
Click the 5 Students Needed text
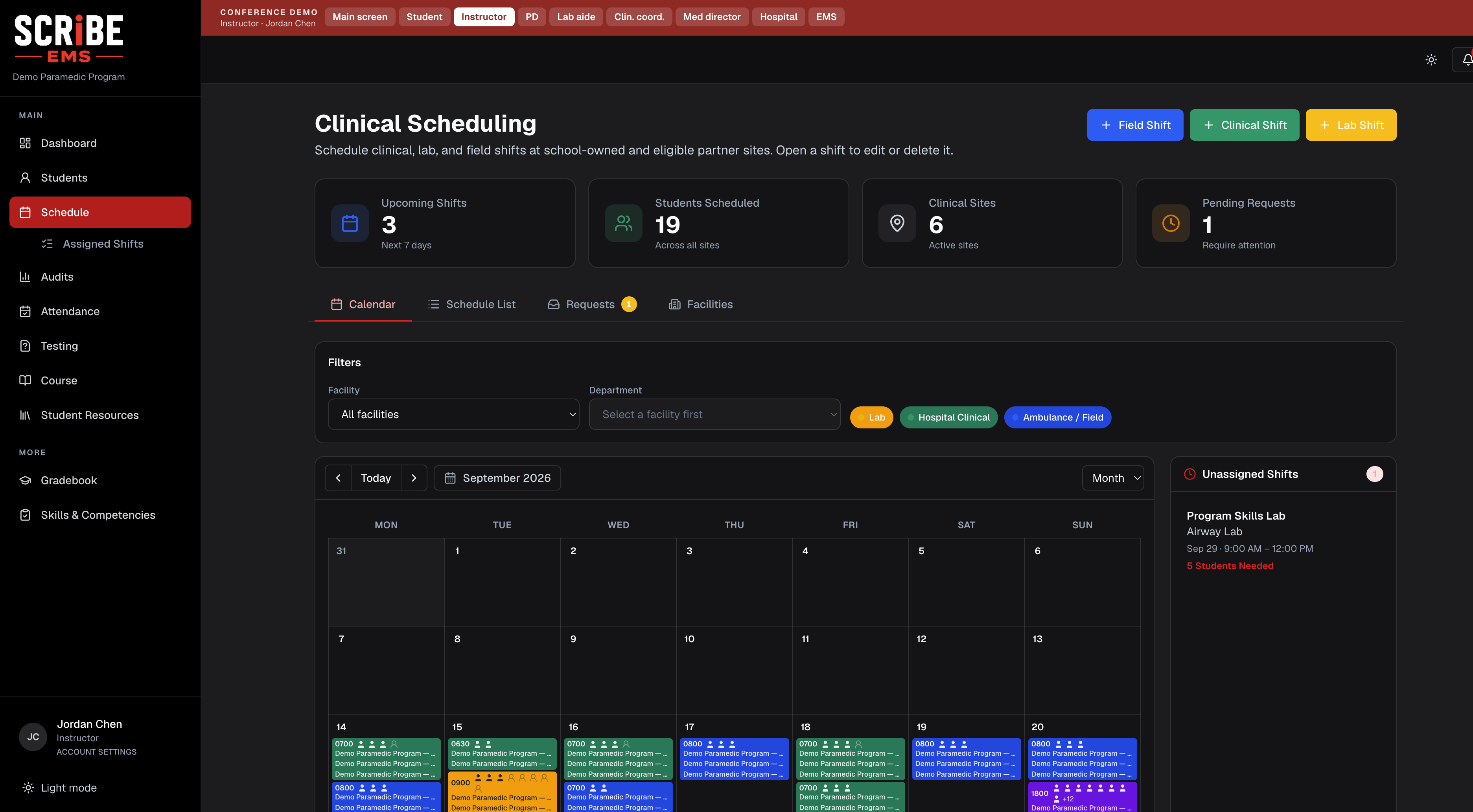click(1230, 566)
